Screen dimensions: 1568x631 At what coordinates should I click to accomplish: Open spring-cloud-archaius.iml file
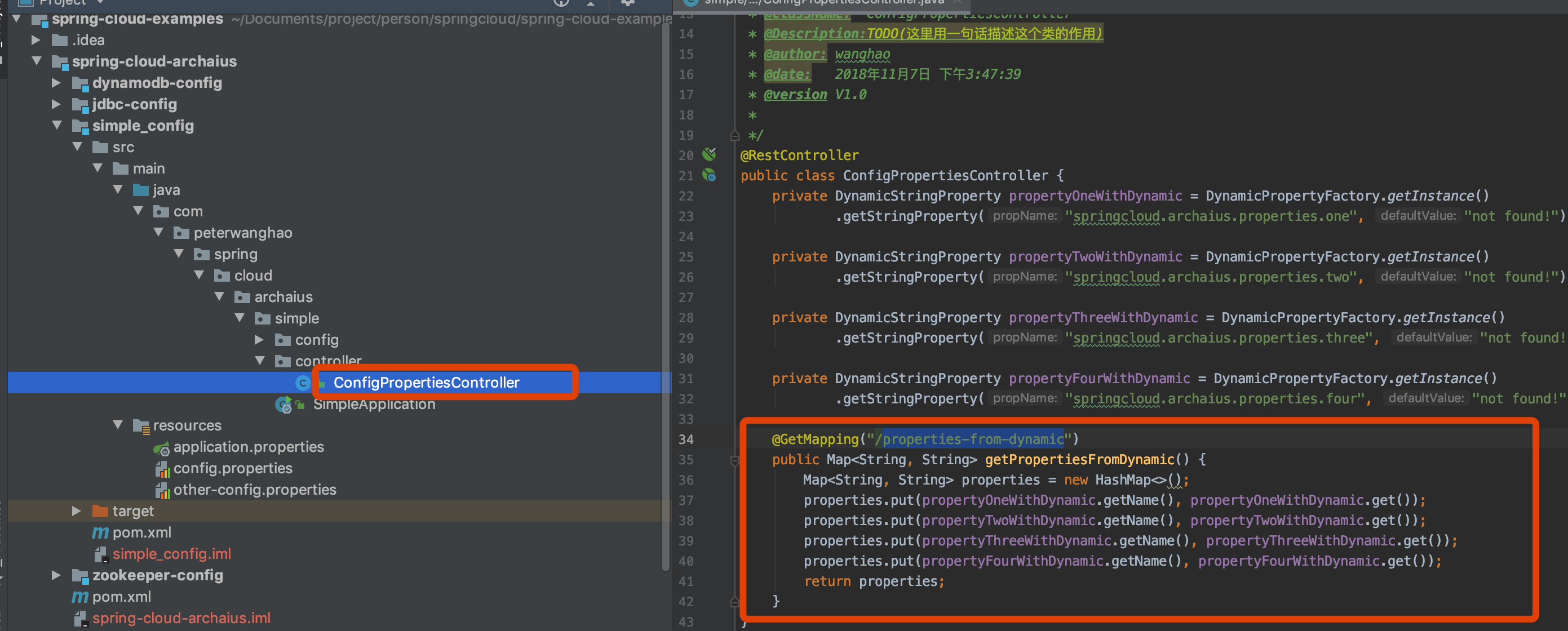click(181, 618)
